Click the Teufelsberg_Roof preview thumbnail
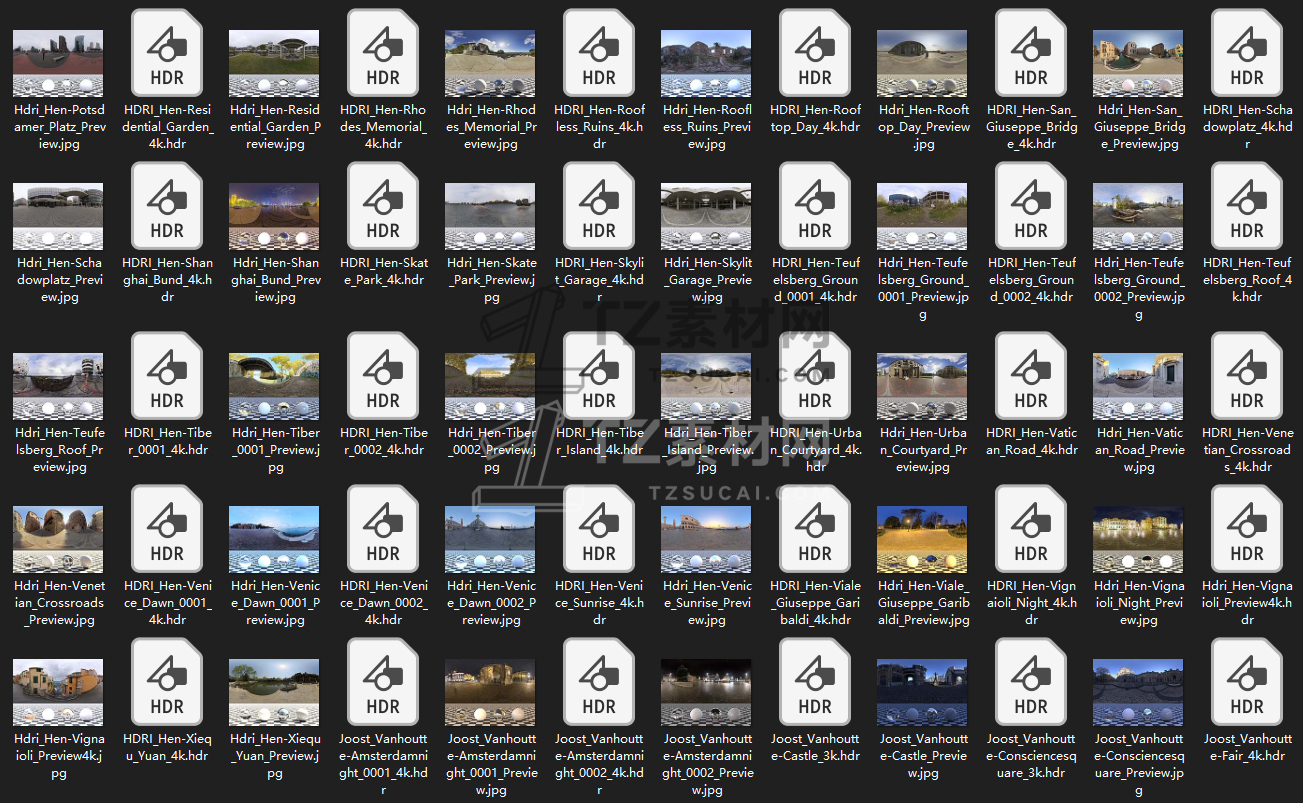The image size is (1303, 803). click(58, 386)
